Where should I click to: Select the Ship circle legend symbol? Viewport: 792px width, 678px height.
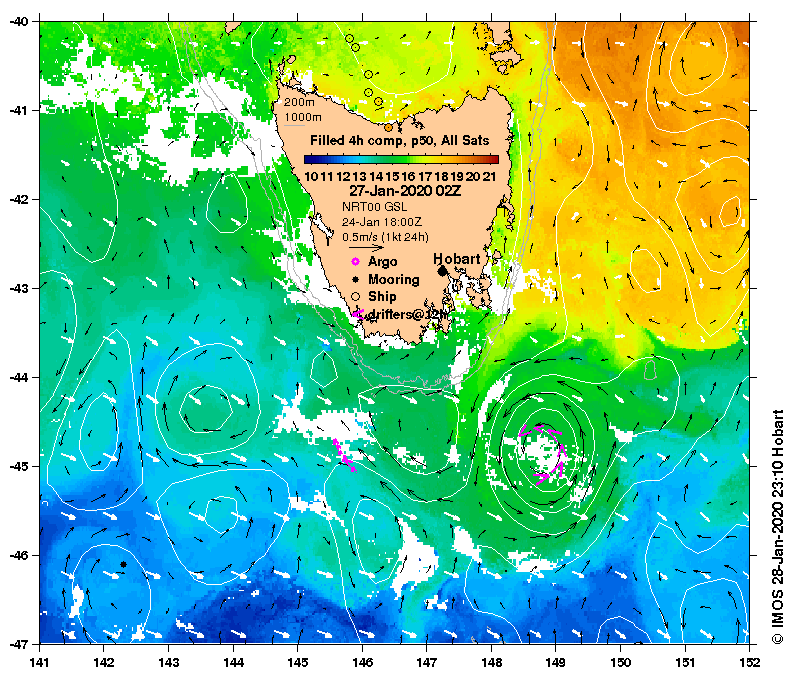tap(356, 297)
